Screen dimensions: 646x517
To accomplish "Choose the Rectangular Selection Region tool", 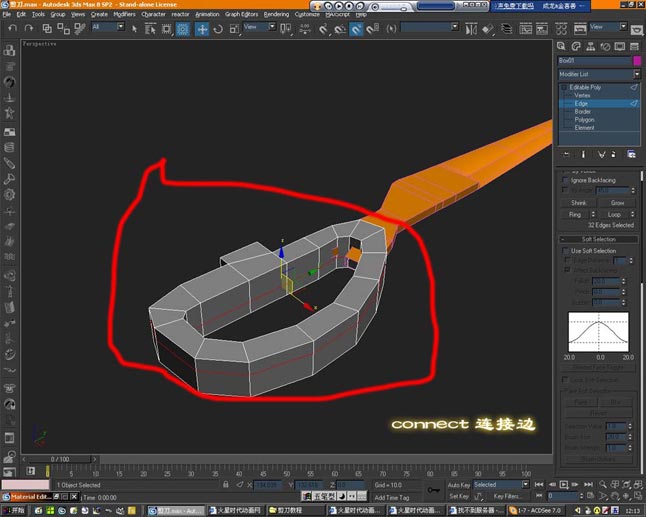I will click(166, 28).
